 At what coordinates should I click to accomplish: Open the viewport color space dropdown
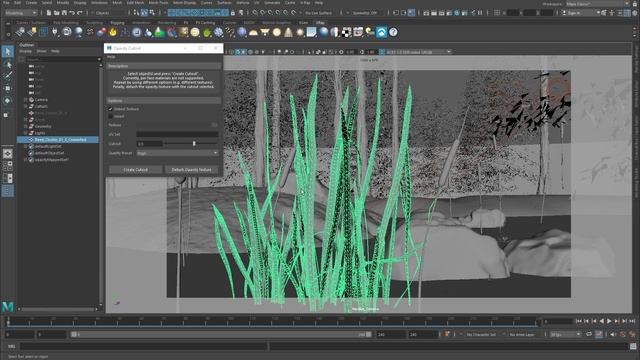click(418, 52)
